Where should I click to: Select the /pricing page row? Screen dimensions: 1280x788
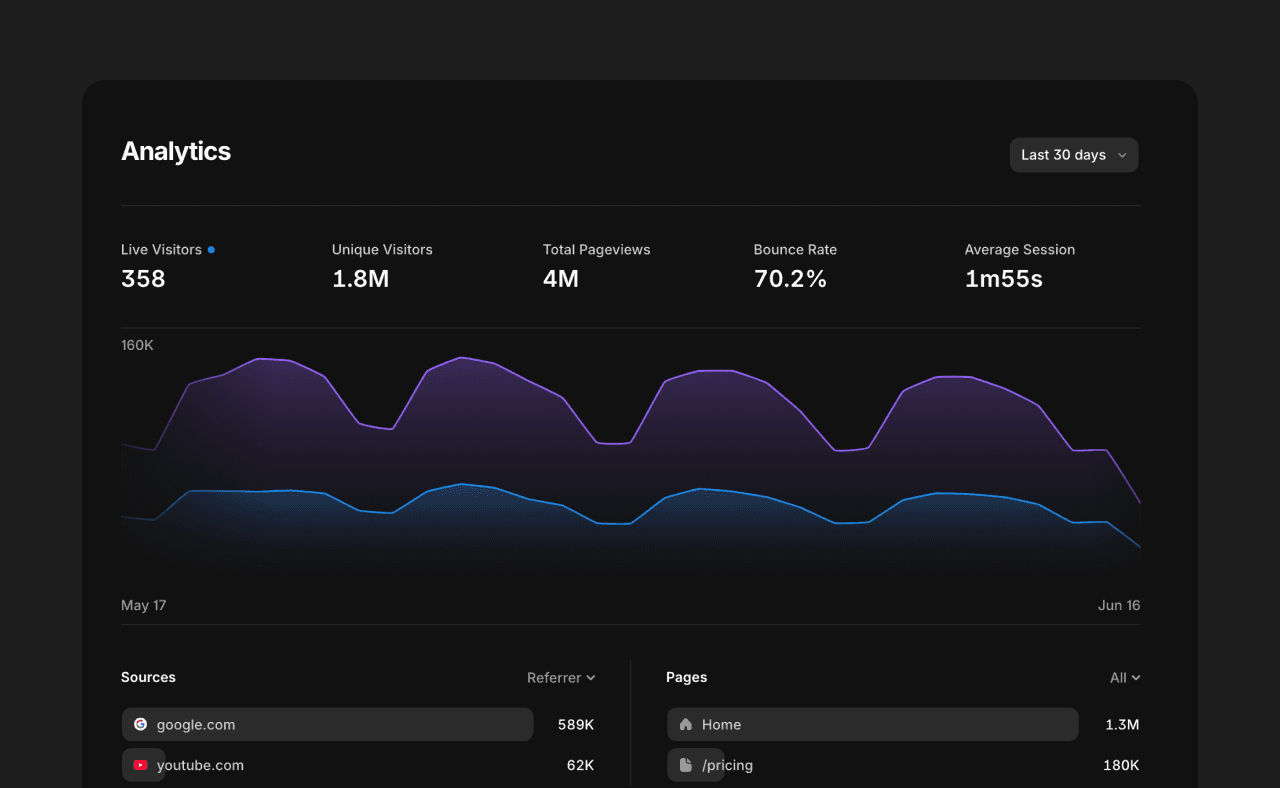pos(903,765)
